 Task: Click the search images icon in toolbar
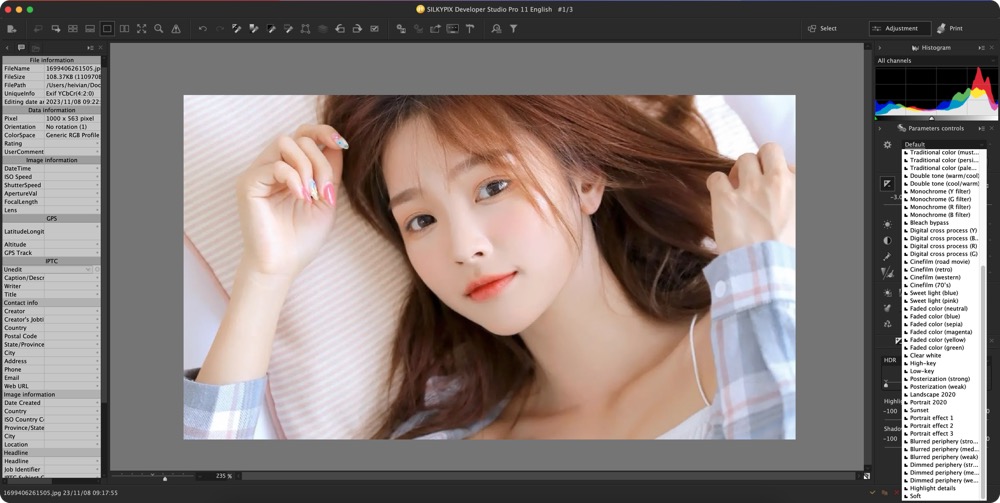[496, 29]
